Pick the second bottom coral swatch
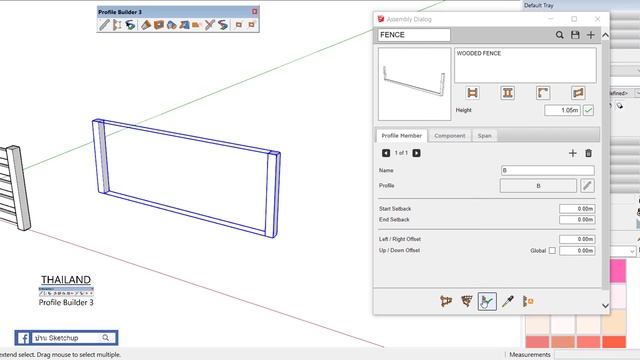The image size is (640, 360). click(x=563, y=342)
